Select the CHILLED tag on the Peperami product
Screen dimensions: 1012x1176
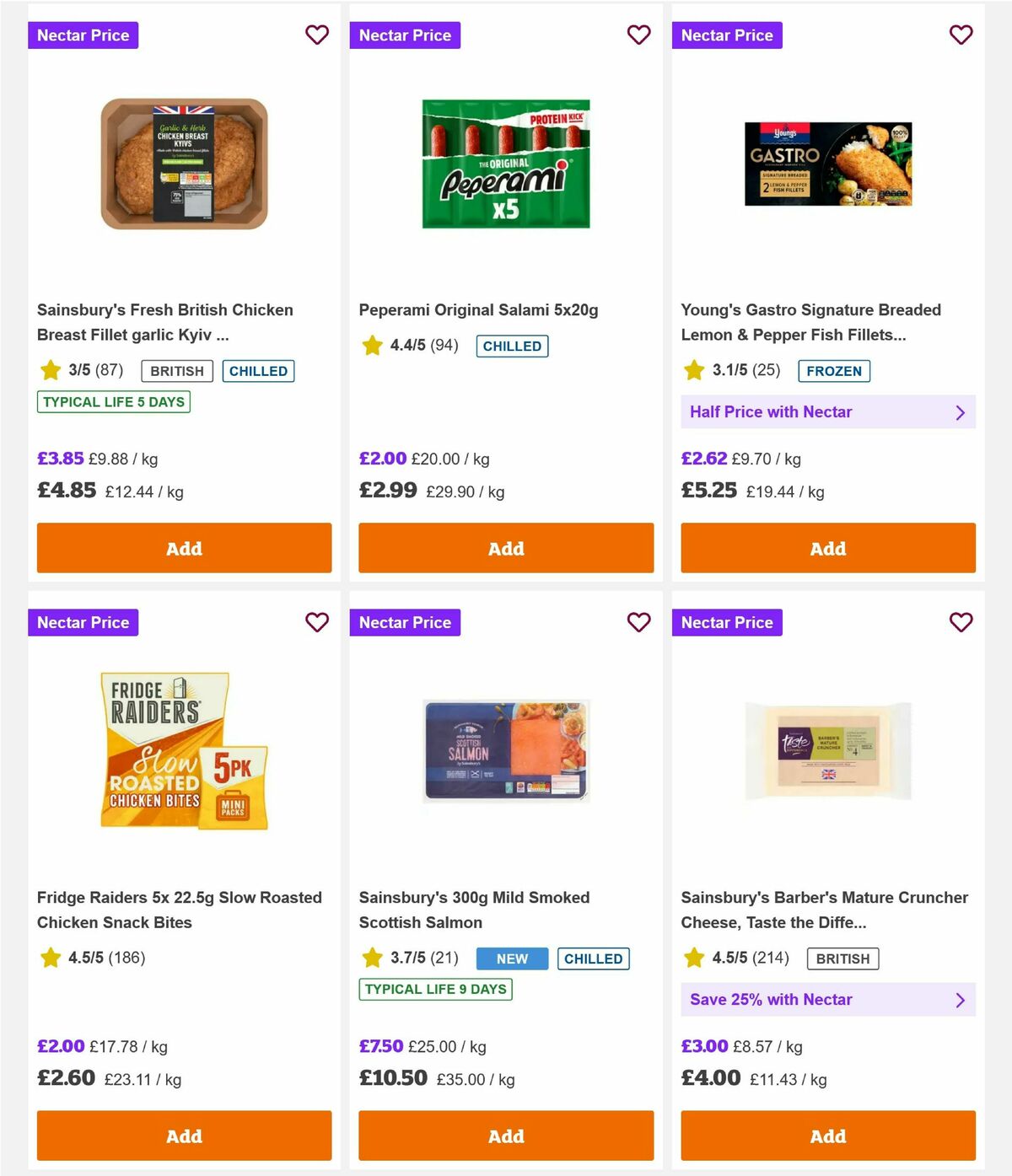(x=512, y=346)
